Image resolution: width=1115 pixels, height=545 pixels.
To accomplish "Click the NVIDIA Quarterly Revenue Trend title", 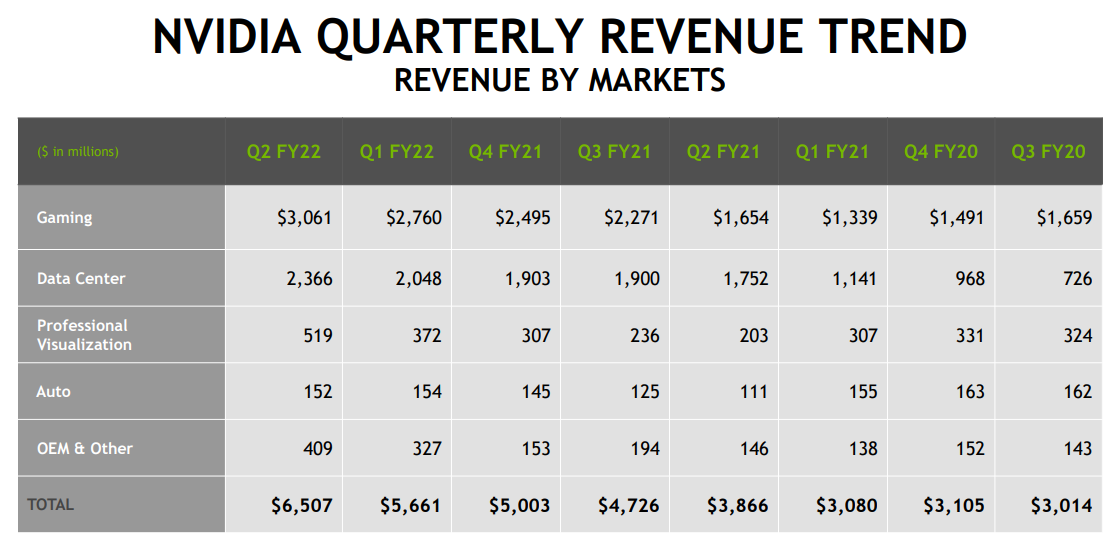I will 560,36.
